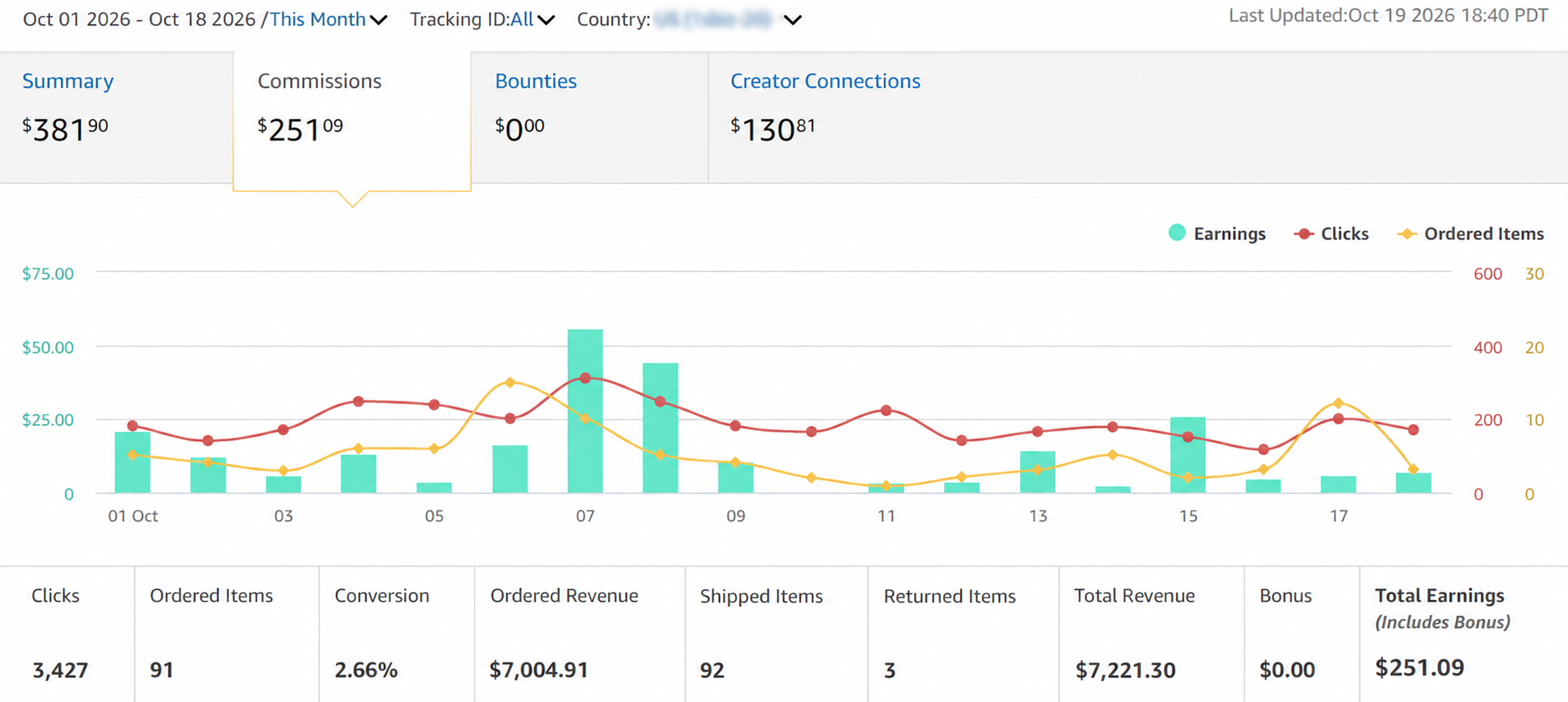Click the Shipped Items value 92
This screenshot has height=702, width=1568.
pyautogui.click(x=712, y=670)
